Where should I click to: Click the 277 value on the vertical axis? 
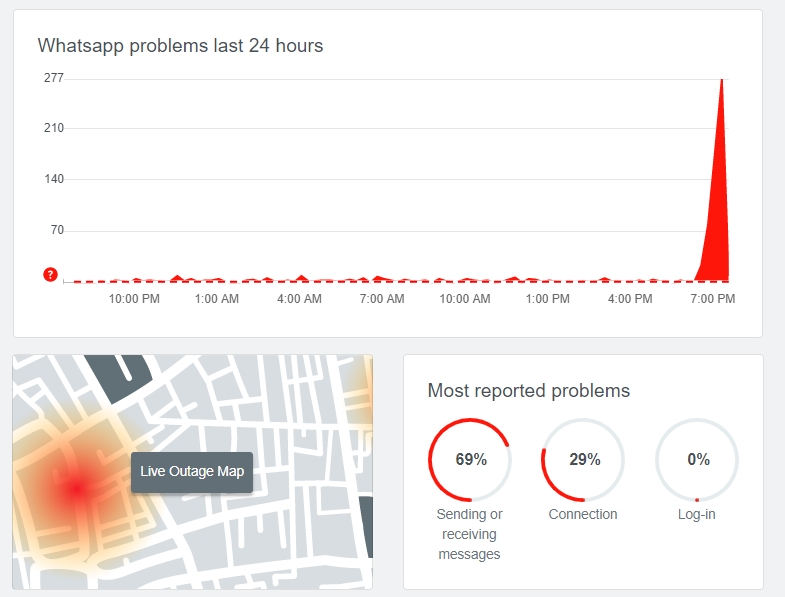[53, 77]
